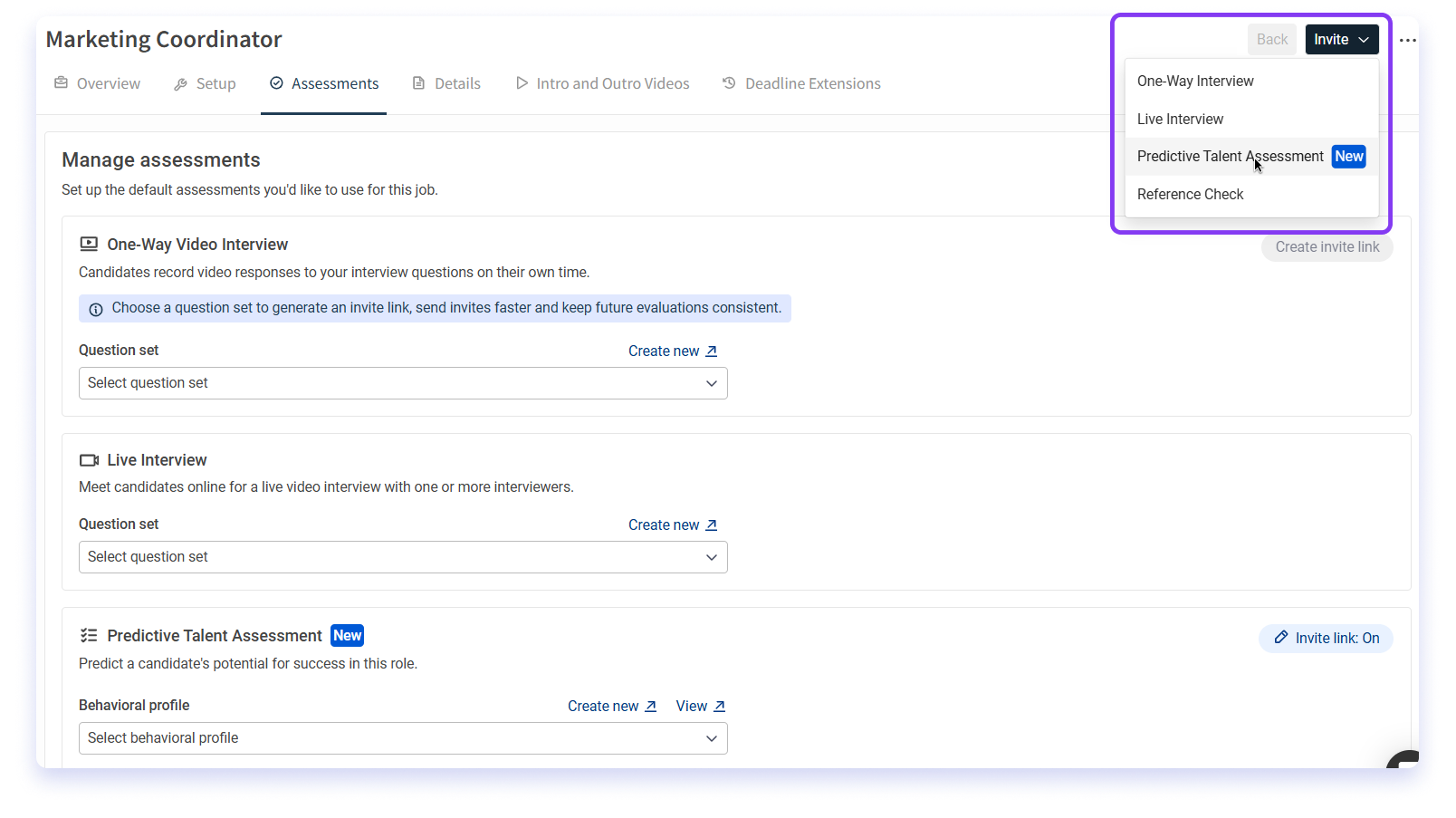This screenshot has width=1456, height=818.
Task: Click the One-Way Video Interview monitor icon
Action: [x=89, y=245]
